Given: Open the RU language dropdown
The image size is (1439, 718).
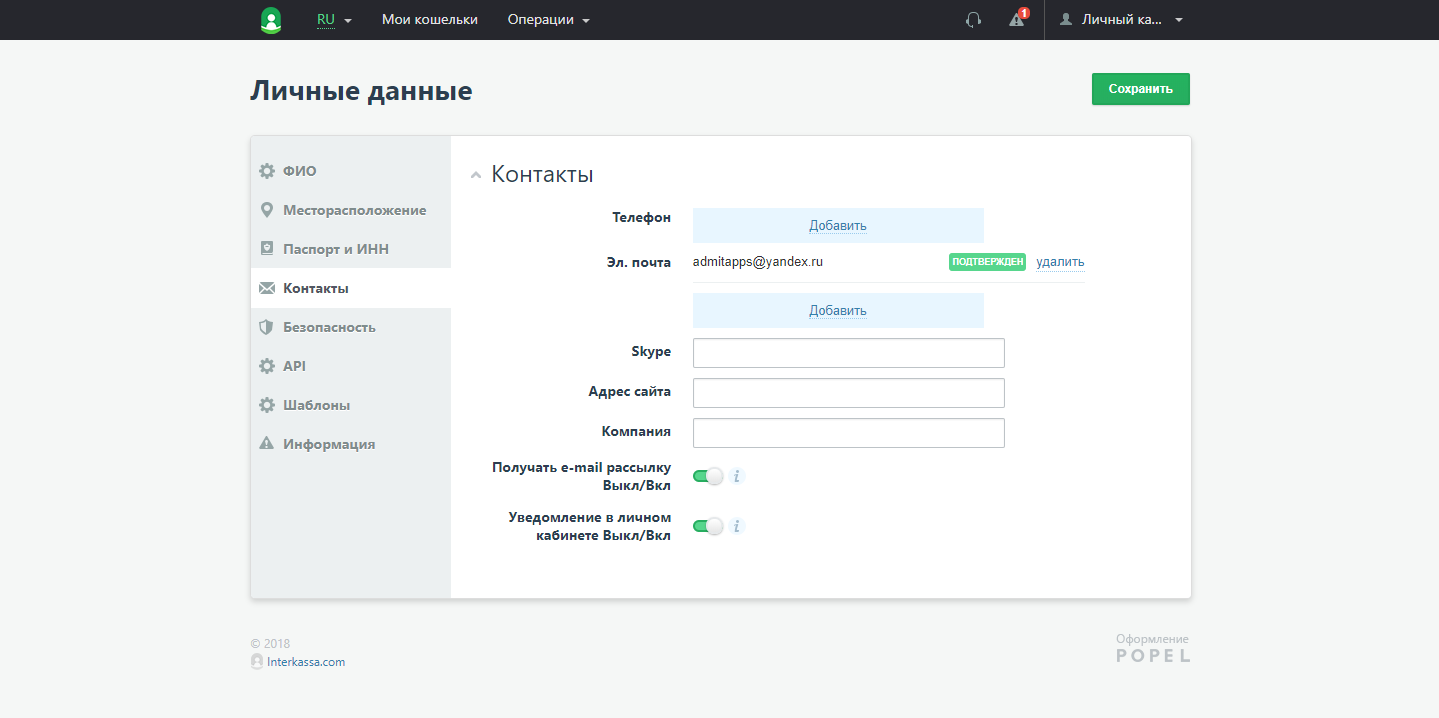Looking at the screenshot, I should pos(334,20).
